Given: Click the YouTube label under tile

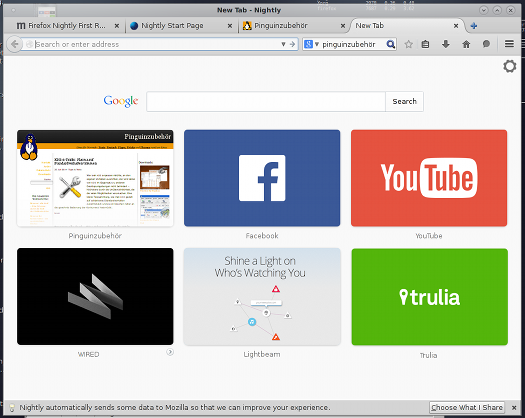Looking at the screenshot, I should click(429, 236).
